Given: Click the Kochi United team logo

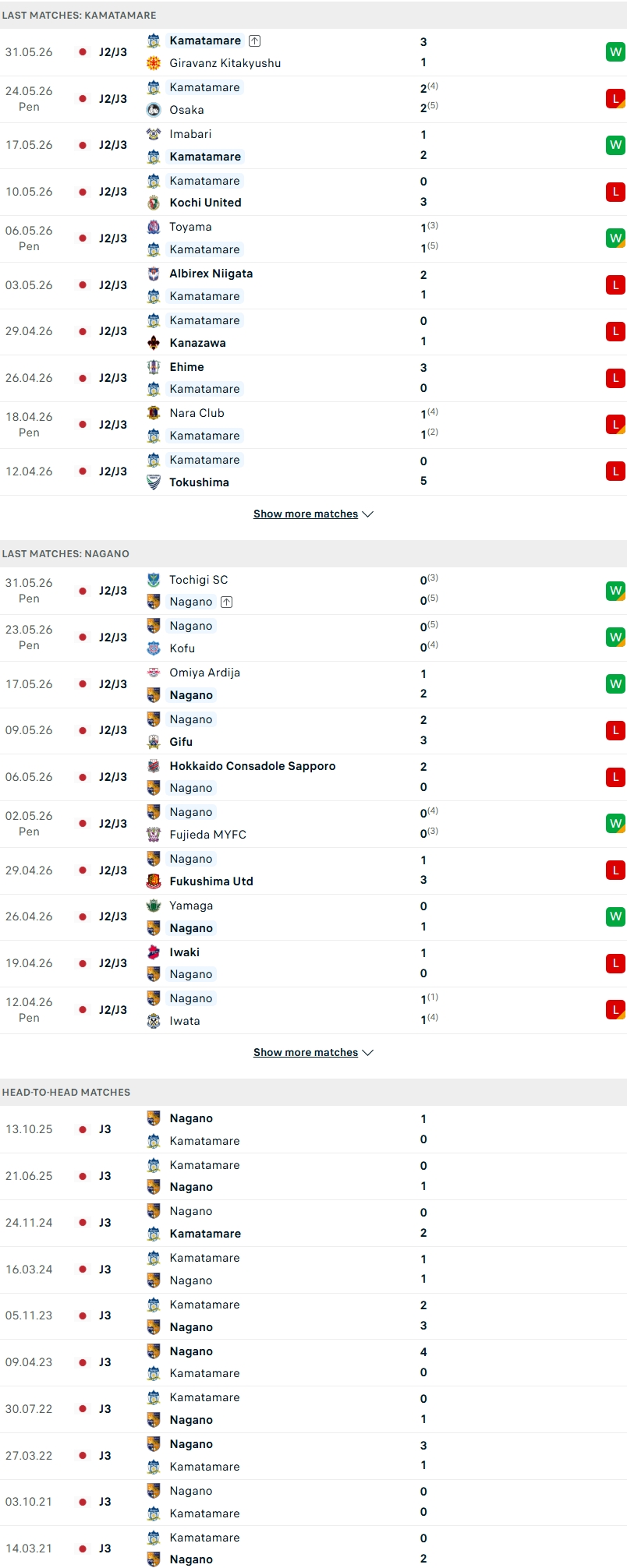Looking at the screenshot, I should (x=154, y=203).
